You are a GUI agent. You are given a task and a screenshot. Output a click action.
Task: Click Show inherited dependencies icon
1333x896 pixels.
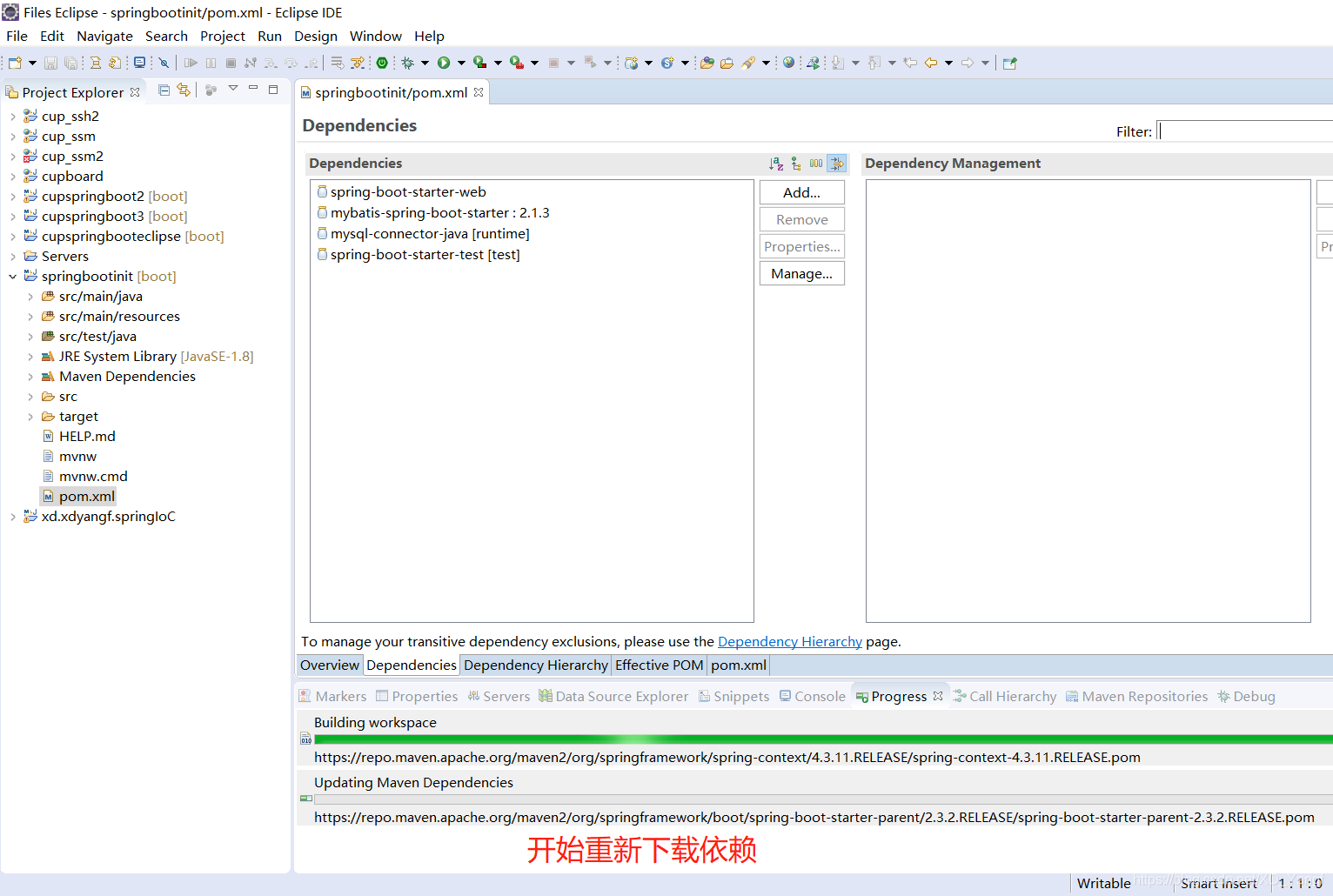(x=796, y=164)
